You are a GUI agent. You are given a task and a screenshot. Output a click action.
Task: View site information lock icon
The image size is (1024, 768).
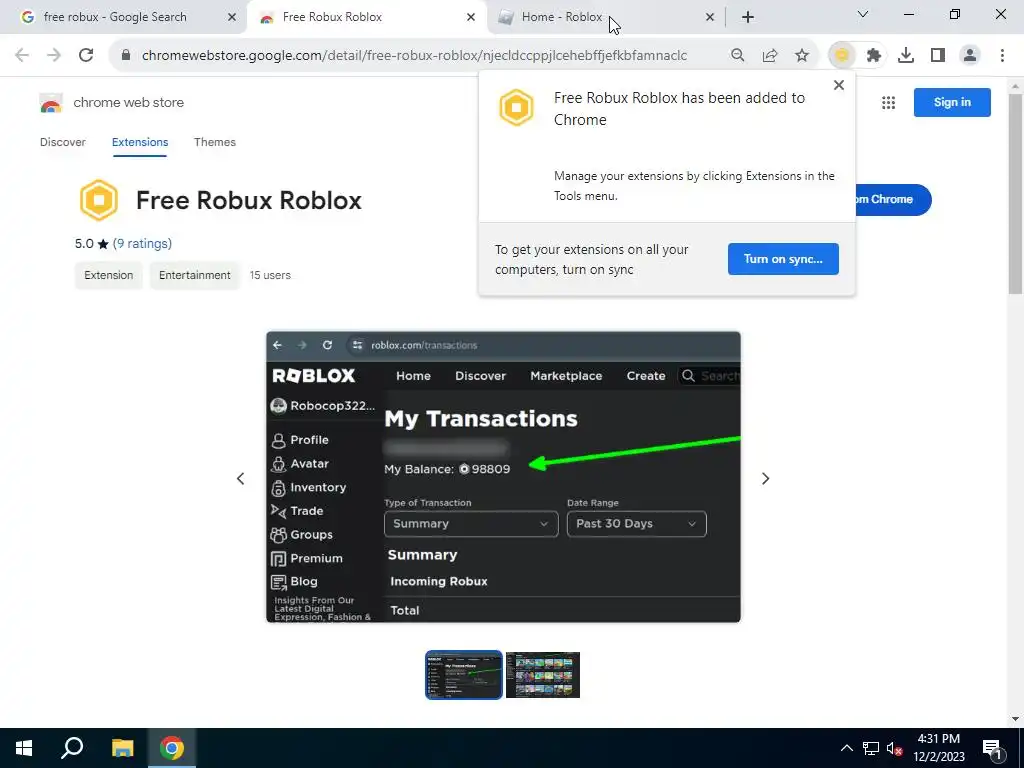point(126,56)
